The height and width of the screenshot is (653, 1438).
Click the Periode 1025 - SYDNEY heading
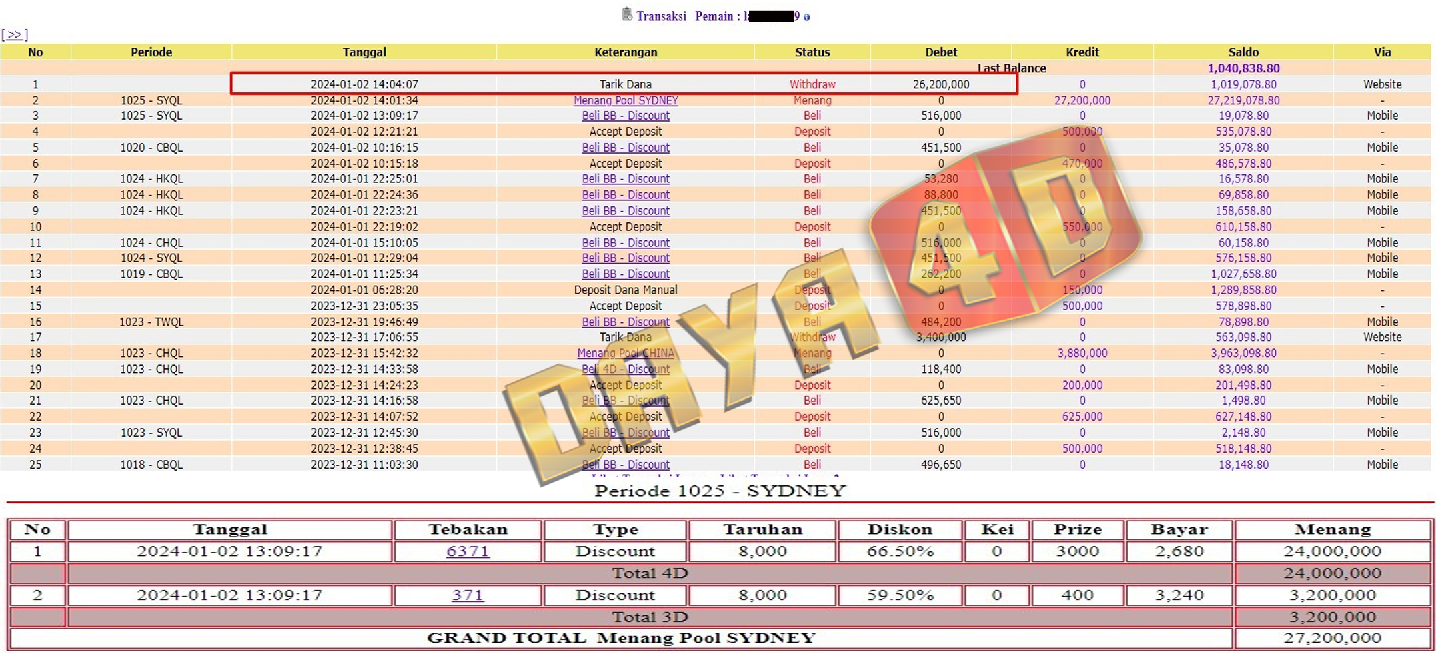pos(720,490)
